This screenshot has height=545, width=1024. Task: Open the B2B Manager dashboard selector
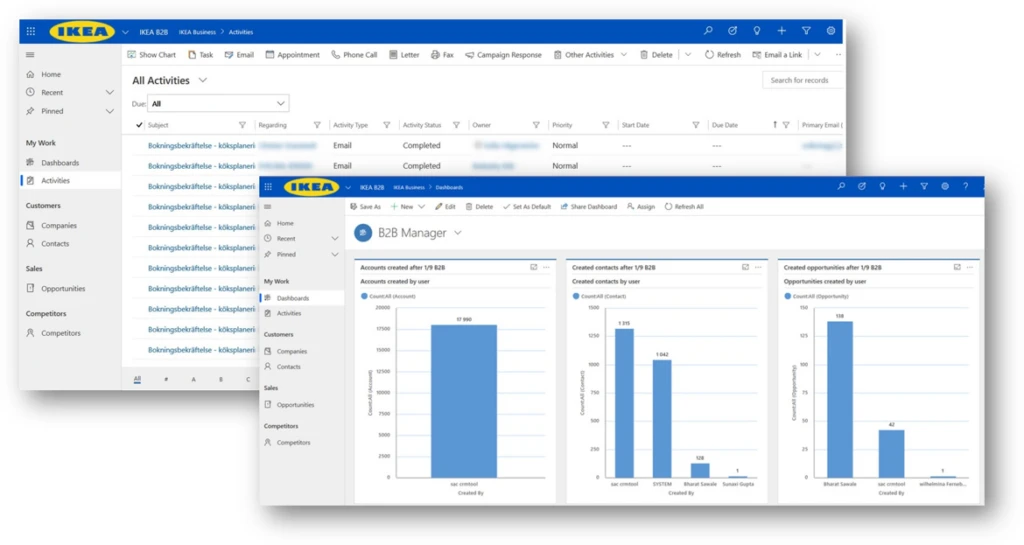coord(458,233)
